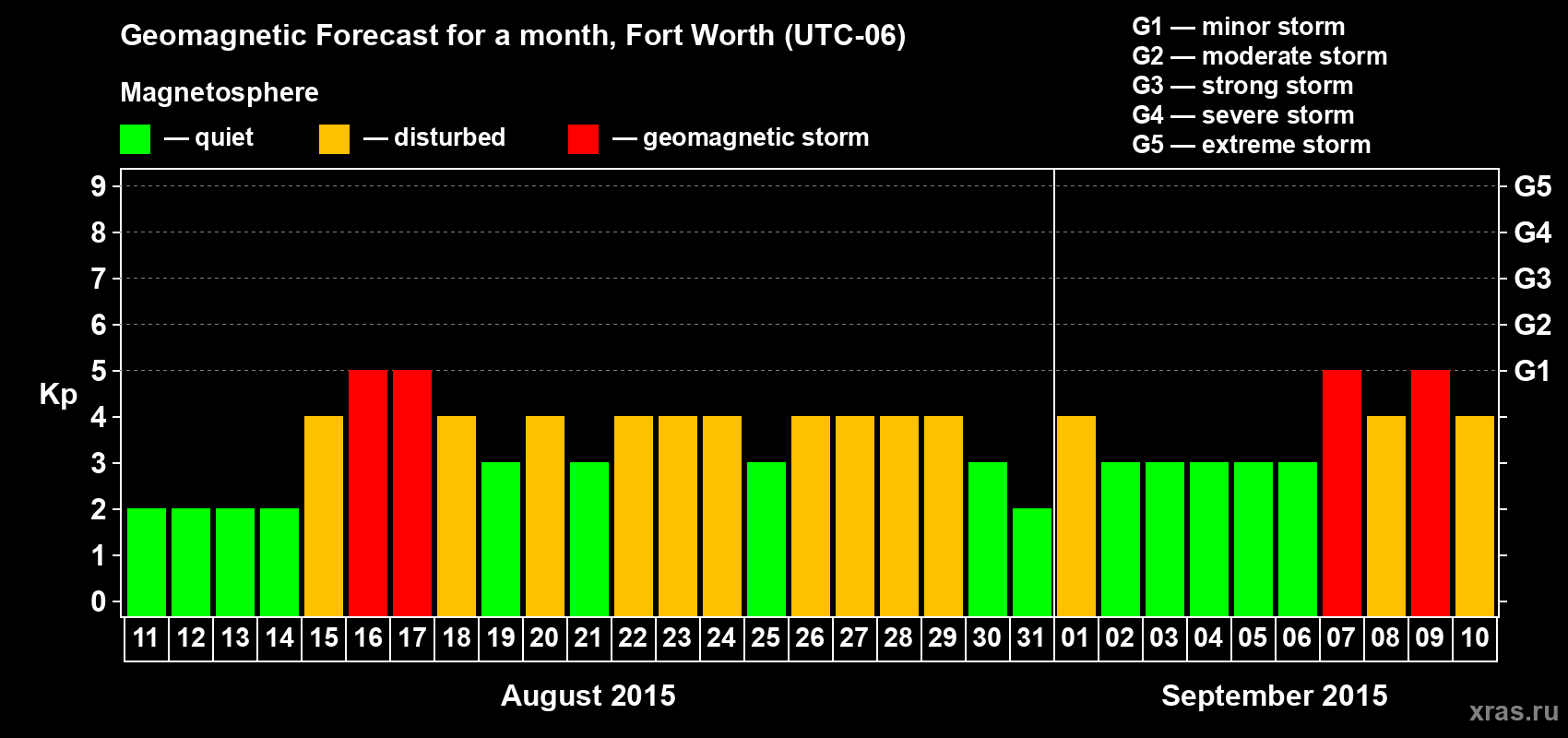Viewport: 1568px width, 738px height.
Task: Click the green bar for September 04
Action: pos(1209,539)
